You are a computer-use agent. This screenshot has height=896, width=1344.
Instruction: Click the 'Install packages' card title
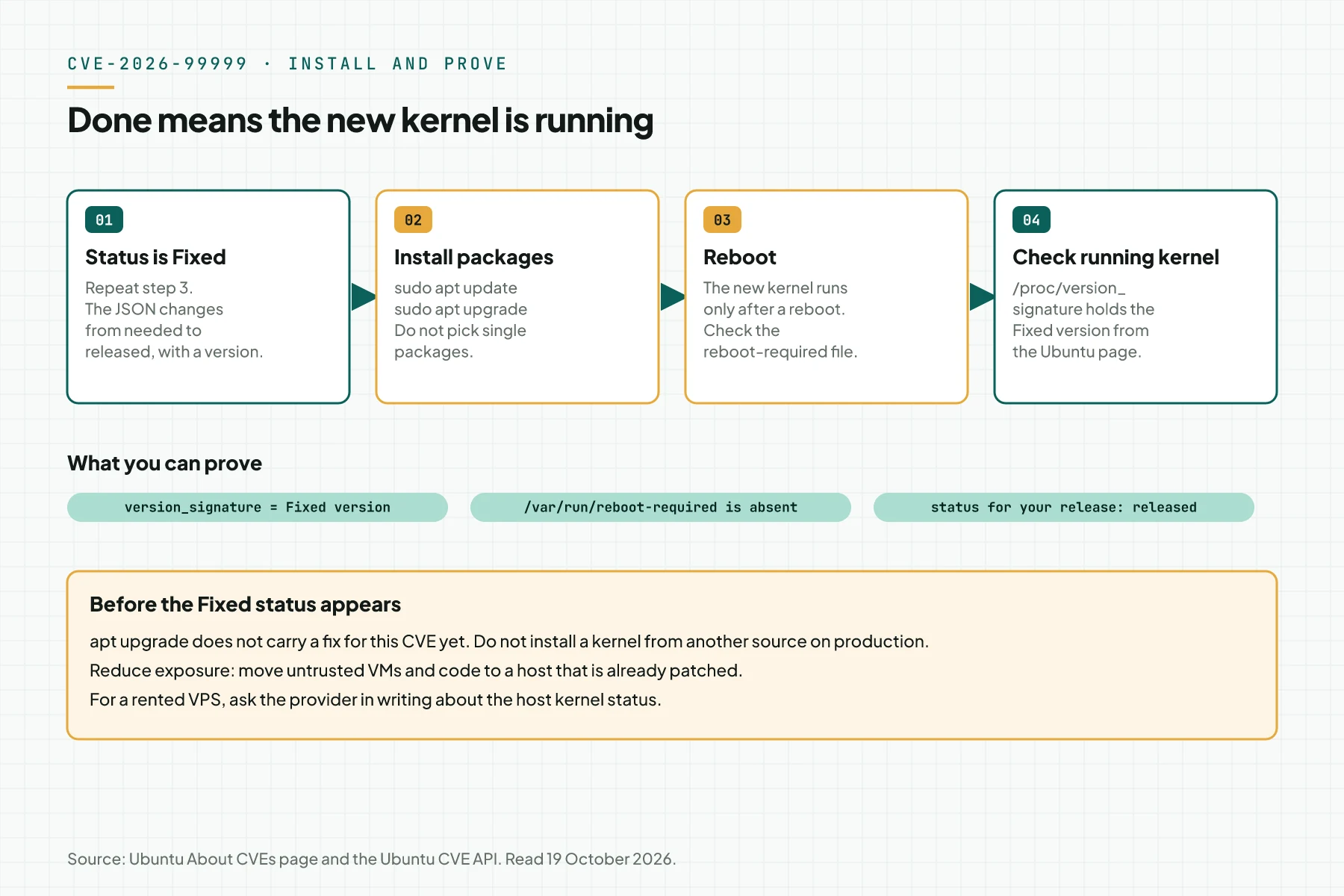473,258
